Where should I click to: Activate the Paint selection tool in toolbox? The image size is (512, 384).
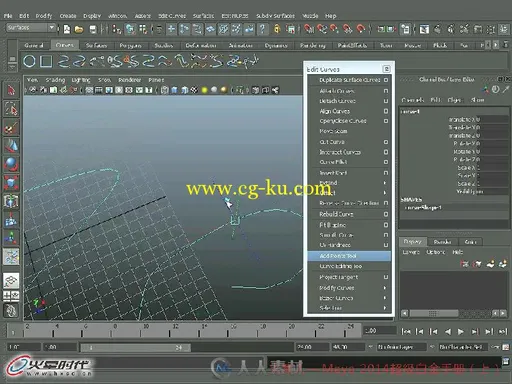[11, 128]
